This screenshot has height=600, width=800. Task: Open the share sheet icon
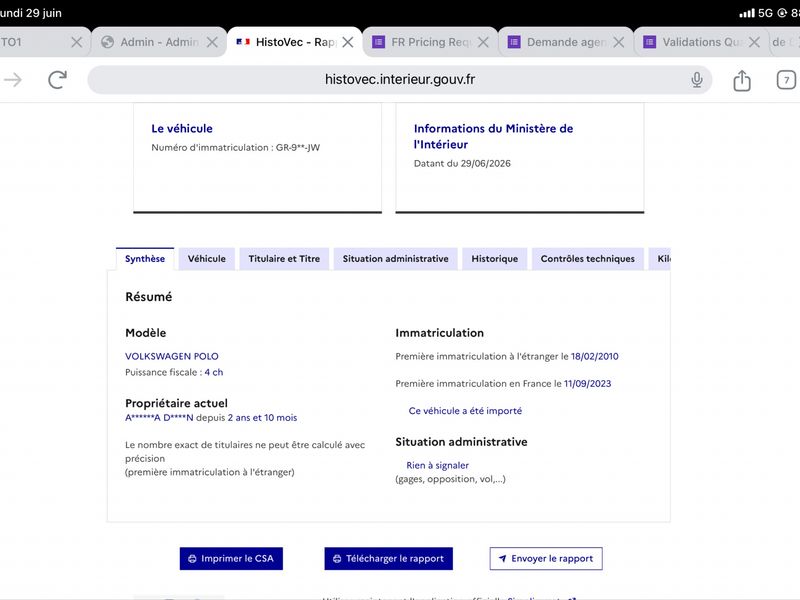tap(742, 80)
